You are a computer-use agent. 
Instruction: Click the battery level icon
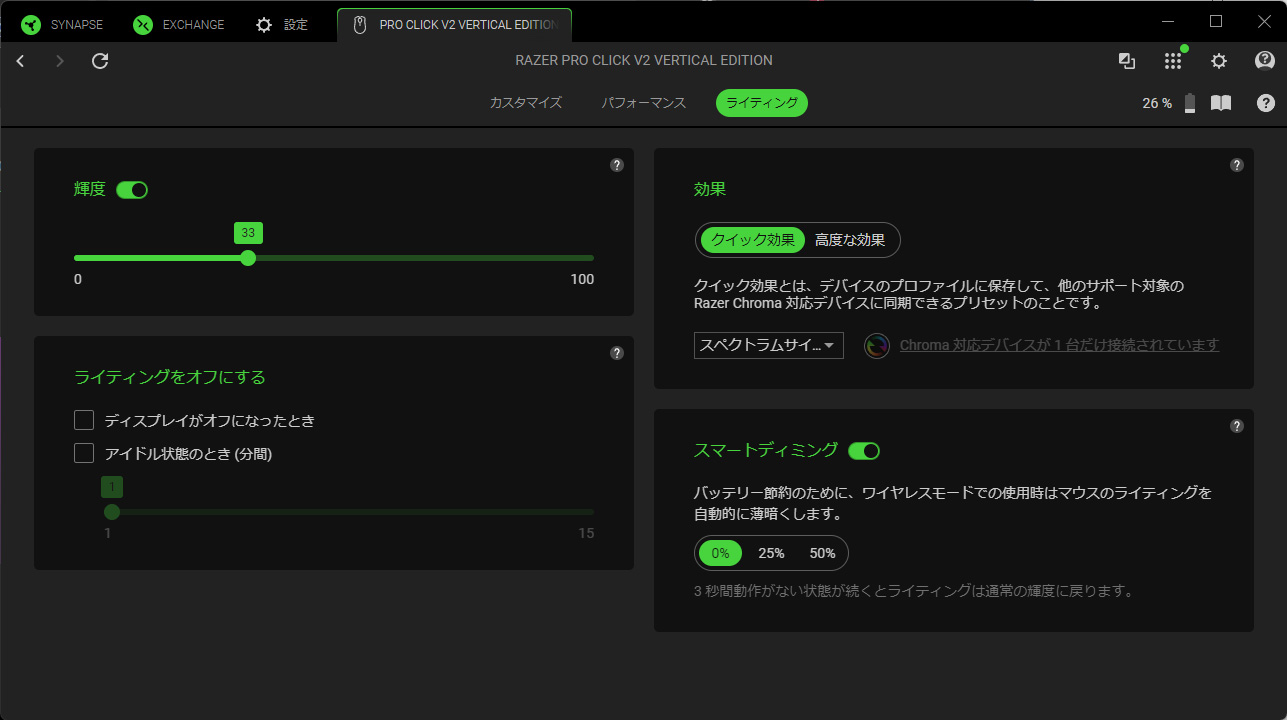click(x=1190, y=103)
